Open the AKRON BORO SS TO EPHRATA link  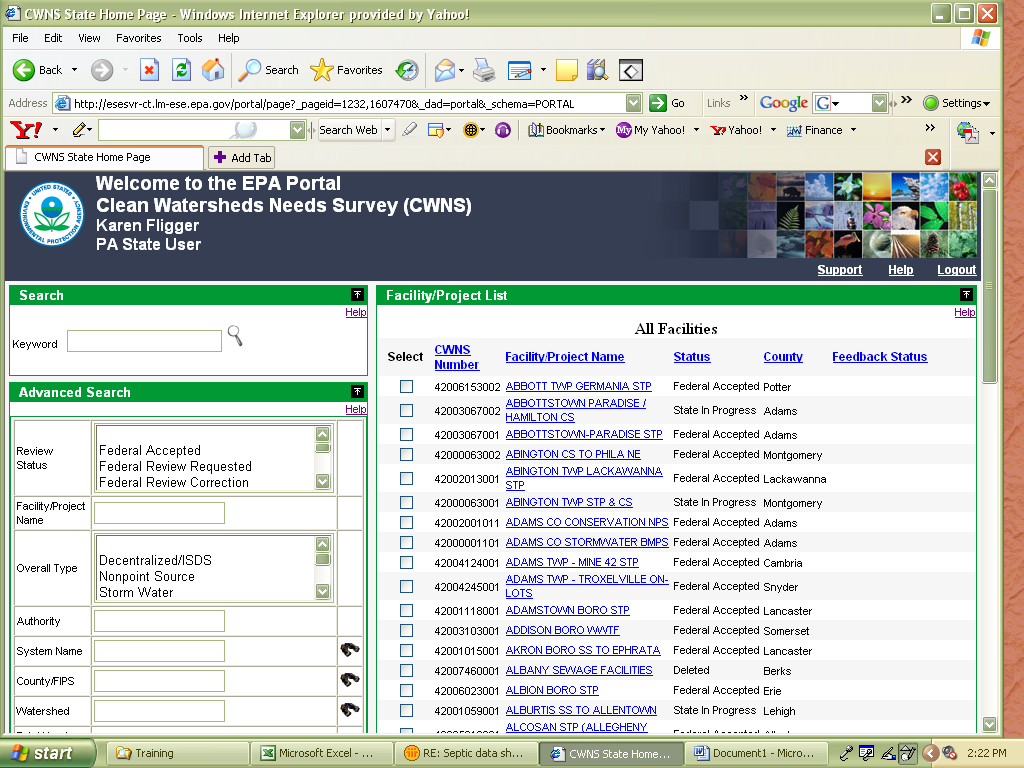(x=582, y=650)
